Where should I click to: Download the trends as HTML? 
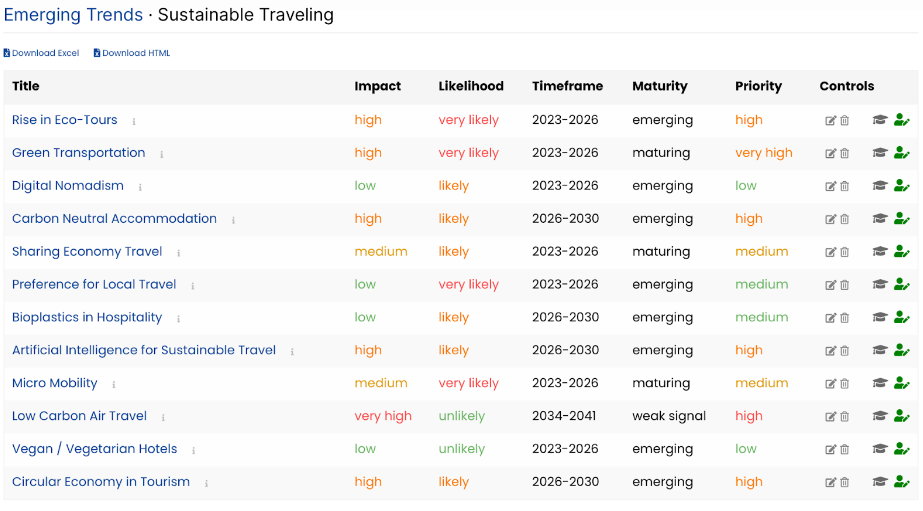pos(132,53)
